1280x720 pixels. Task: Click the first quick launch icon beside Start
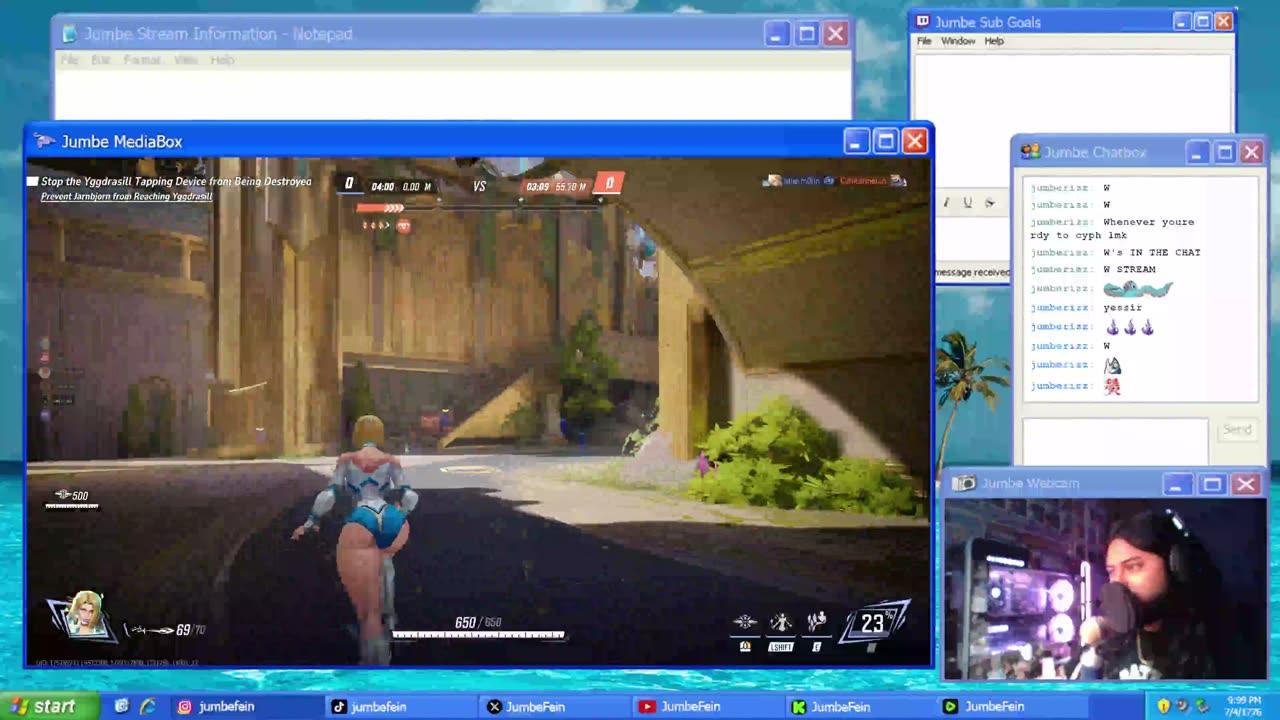(x=122, y=706)
